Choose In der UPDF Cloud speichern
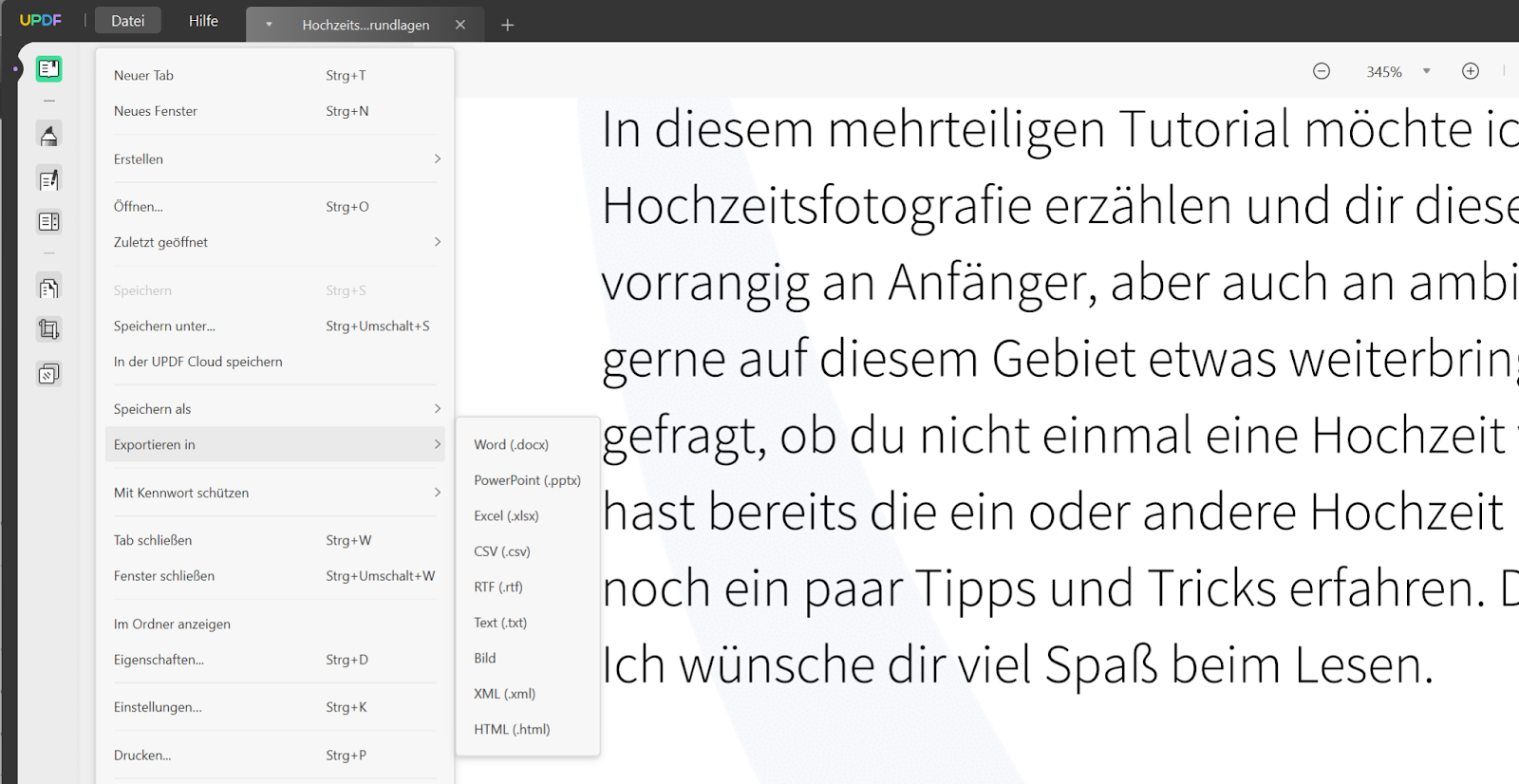The width and height of the screenshot is (1519, 784). [x=275, y=362]
